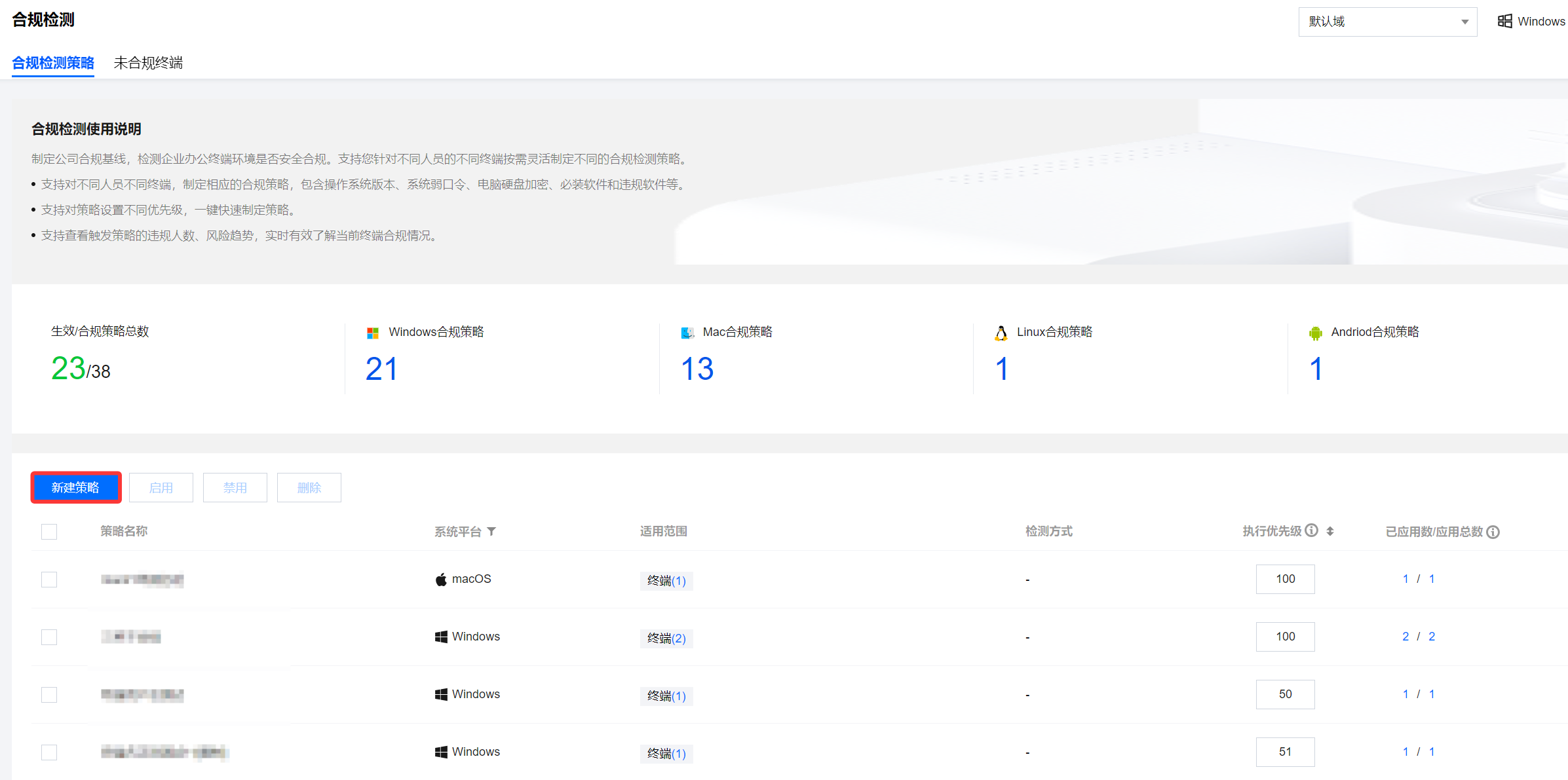Click the Linux penguin icon
The height and width of the screenshot is (780, 1568).
(x=1001, y=333)
